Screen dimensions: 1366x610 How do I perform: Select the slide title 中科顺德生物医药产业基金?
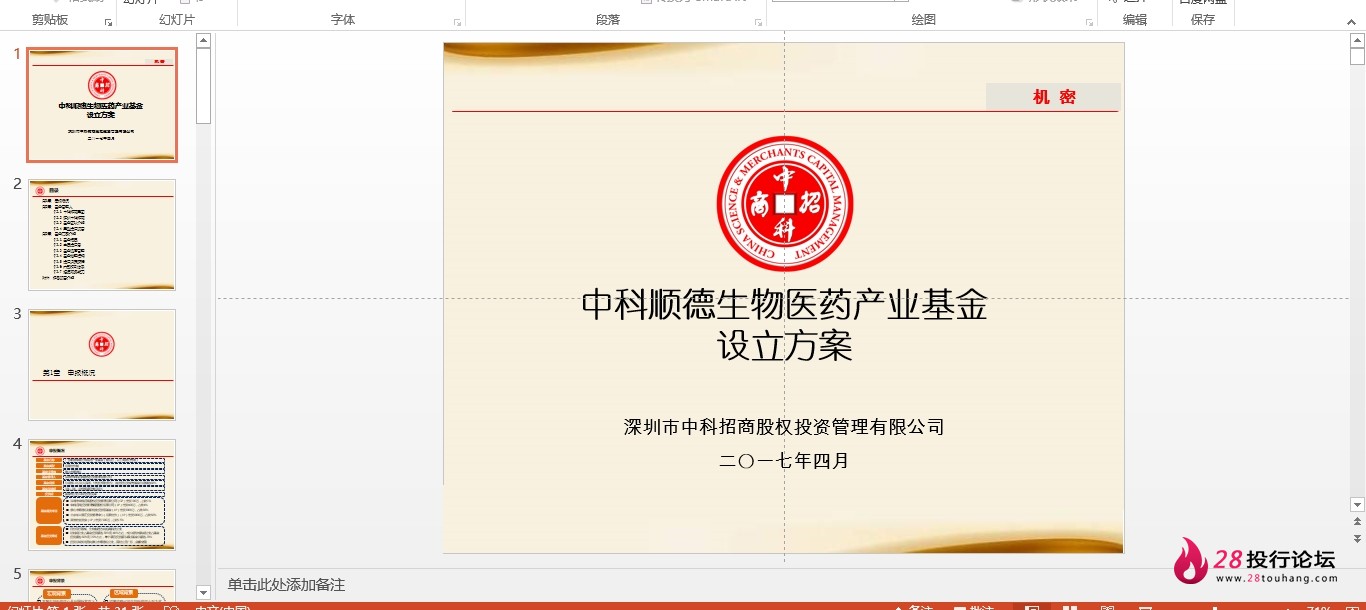click(x=784, y=305)
